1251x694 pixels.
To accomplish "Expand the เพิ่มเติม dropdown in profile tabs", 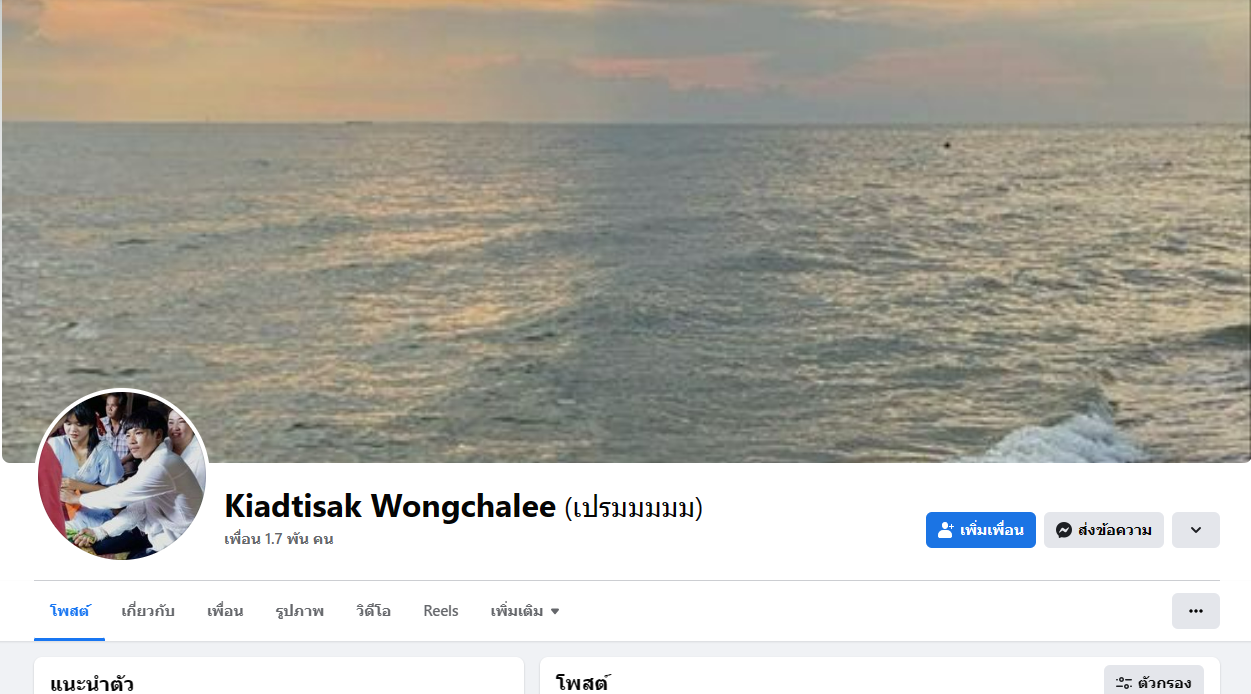I will pyautogui.click(x=525, y=611).
